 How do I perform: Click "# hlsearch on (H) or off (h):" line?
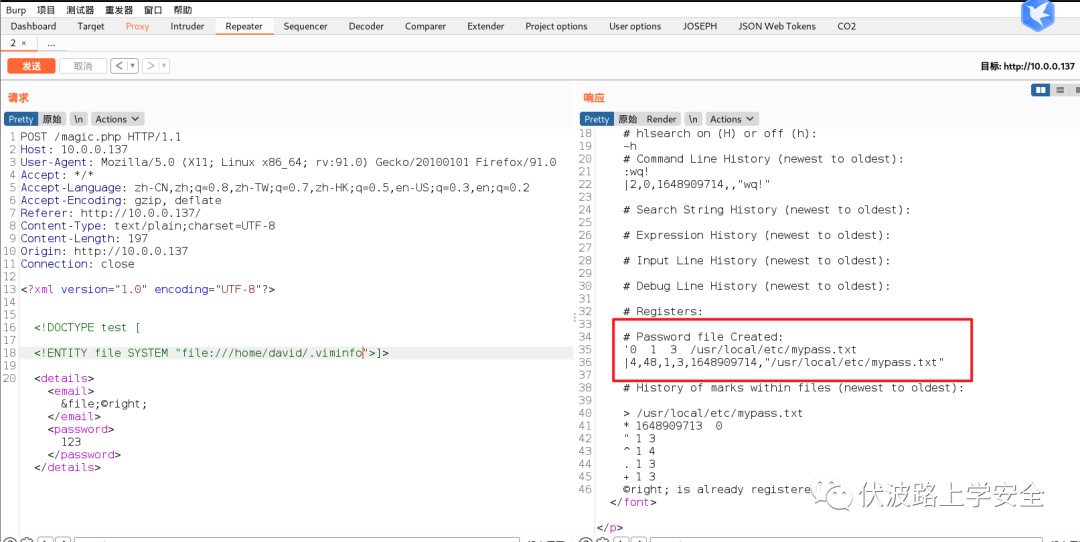click(x=720, y=133)
